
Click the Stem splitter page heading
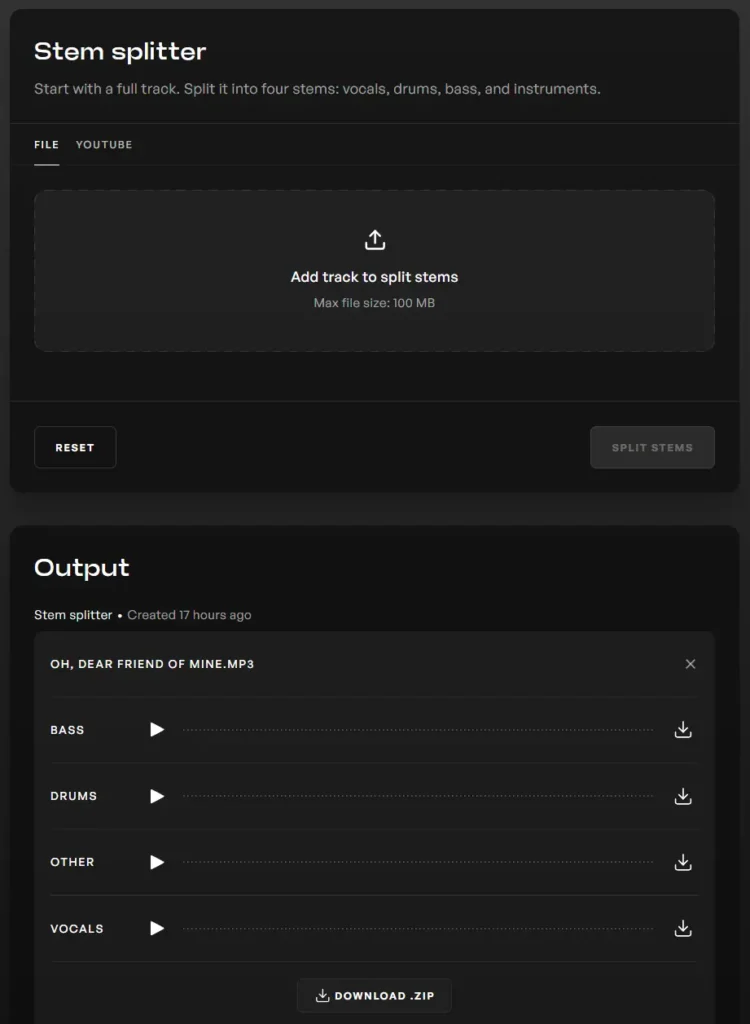(120, 51)
